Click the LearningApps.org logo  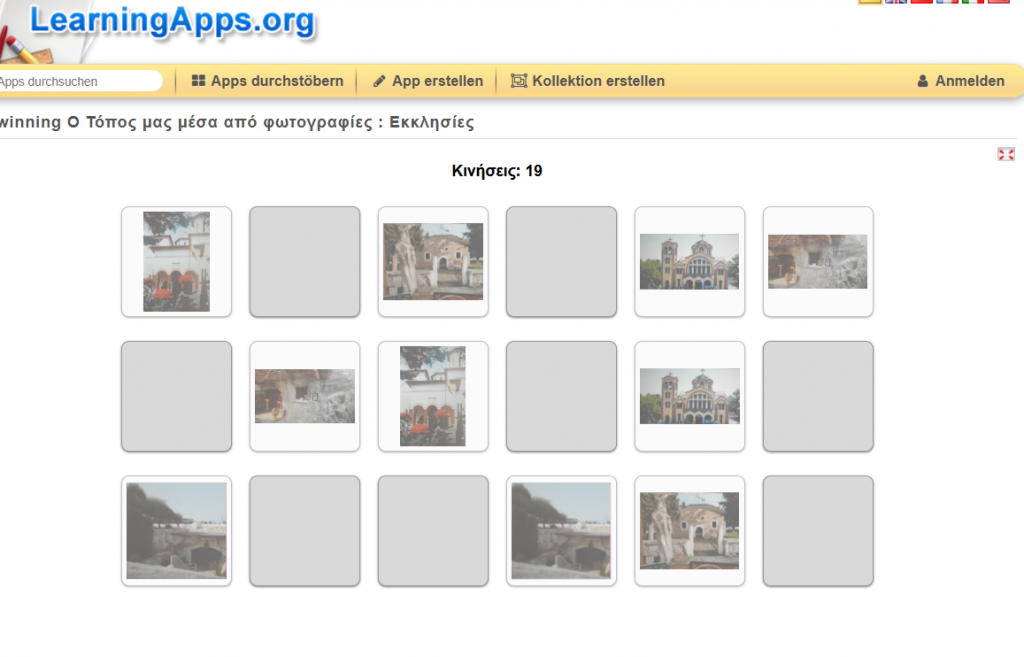pos(170,20)
